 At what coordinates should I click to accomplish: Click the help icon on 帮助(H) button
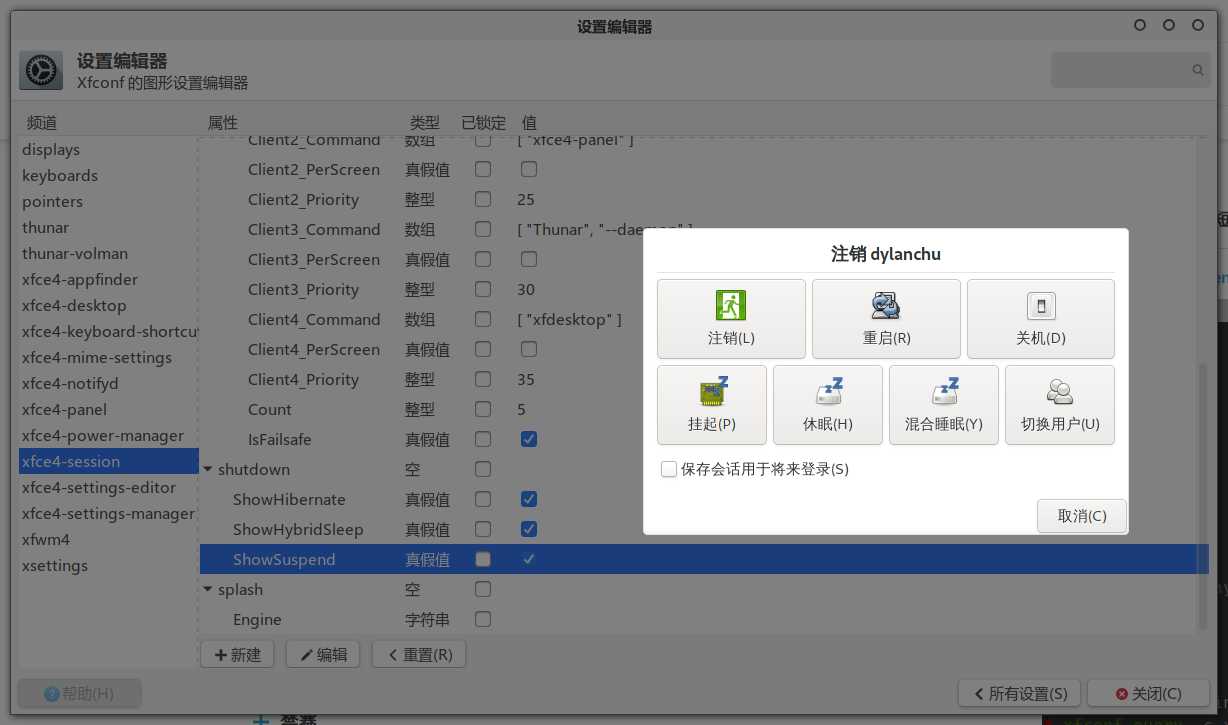point(52,693)
